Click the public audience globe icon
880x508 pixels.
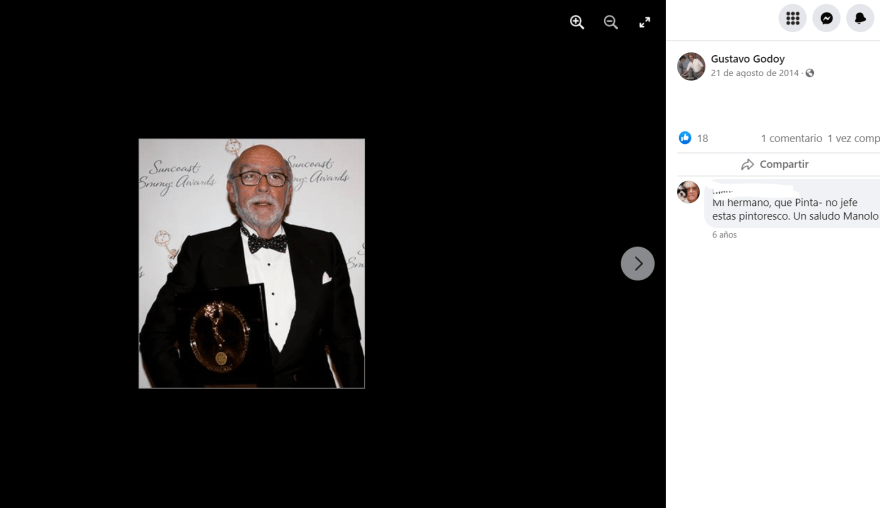[x=810, y=73]
